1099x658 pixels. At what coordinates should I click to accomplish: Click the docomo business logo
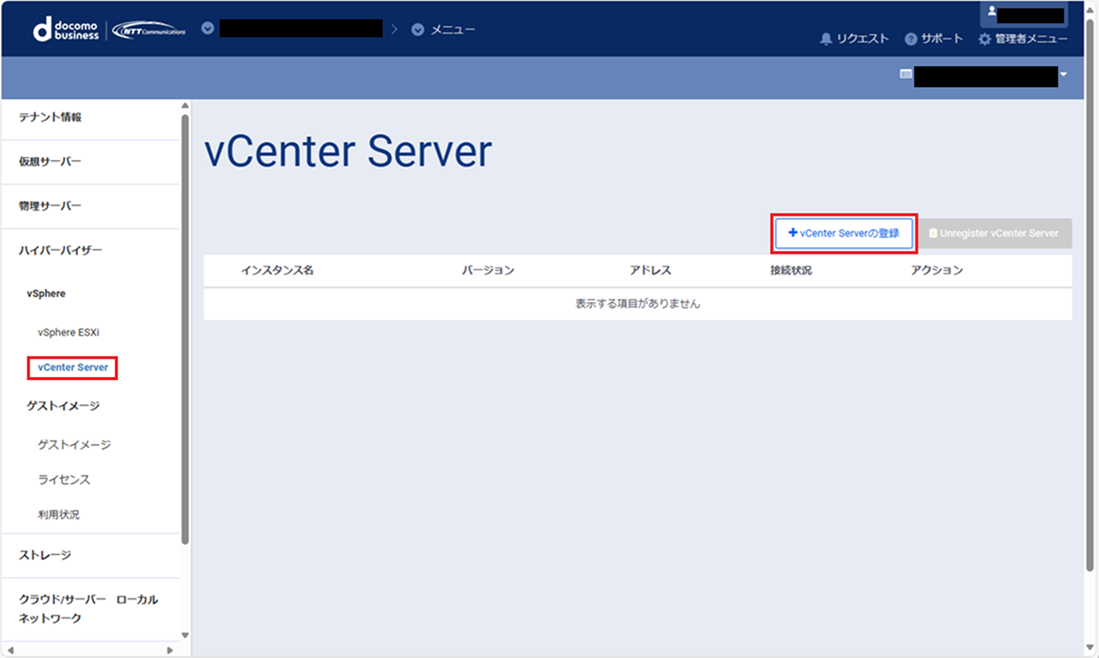66,29
